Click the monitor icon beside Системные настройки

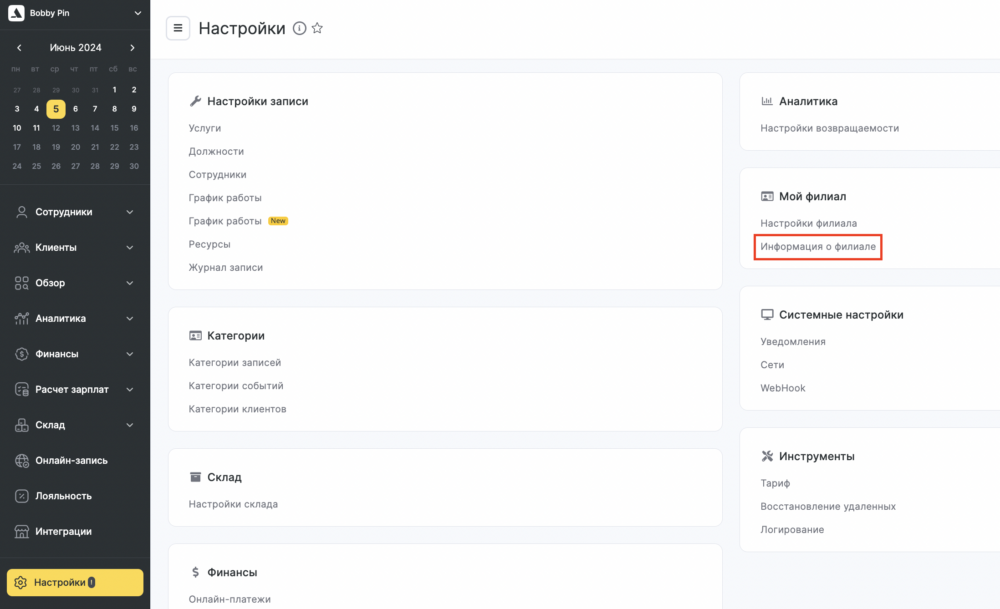tap(767, 314)
